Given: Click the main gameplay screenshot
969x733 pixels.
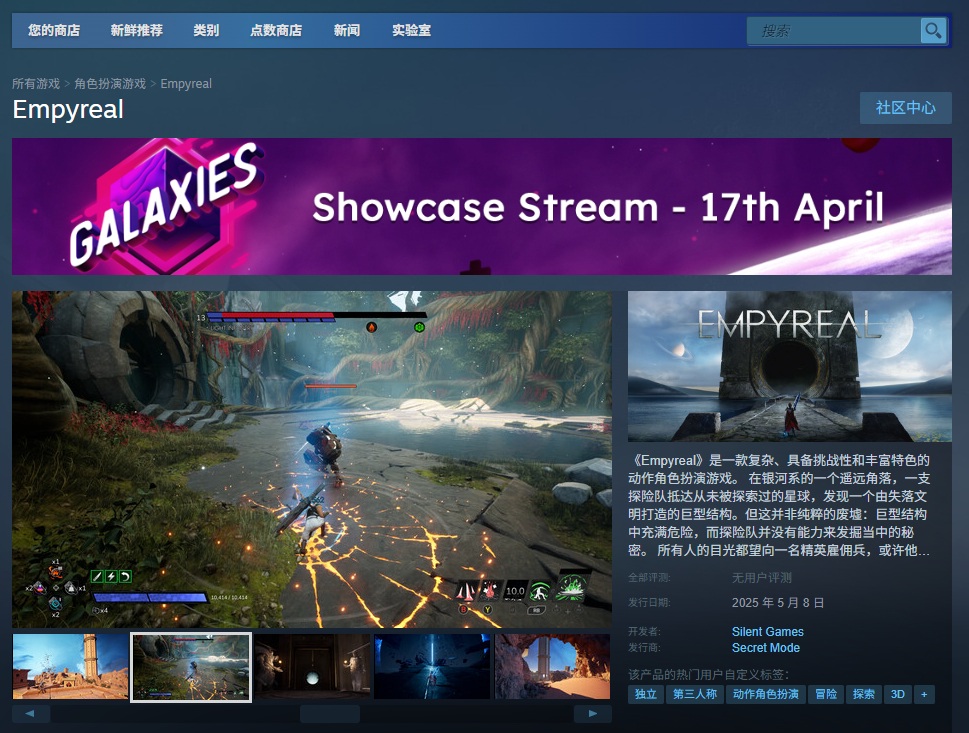Looking at the screenshot, I should (312, 459).
